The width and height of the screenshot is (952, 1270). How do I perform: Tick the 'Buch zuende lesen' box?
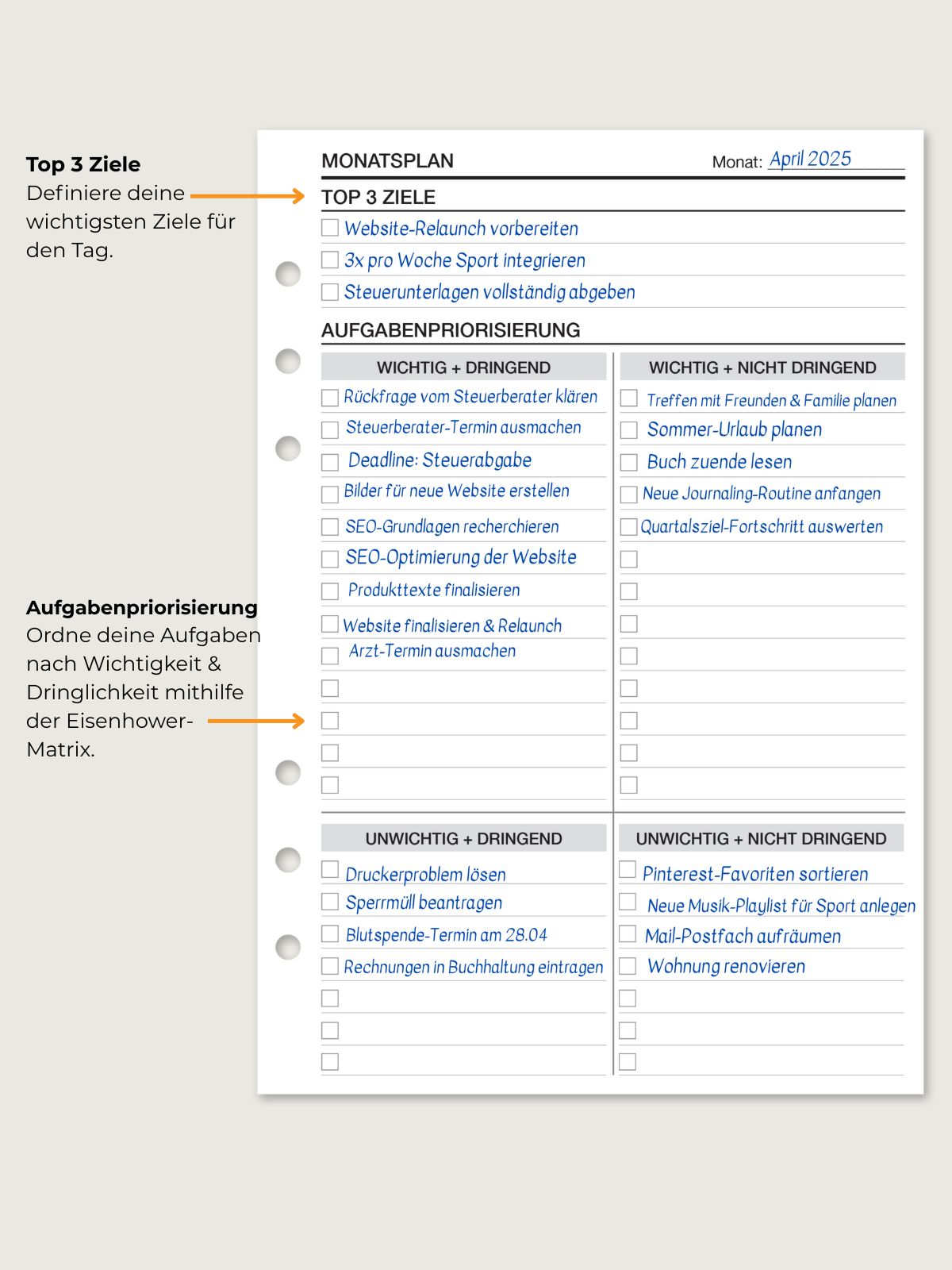pos(629,462)
